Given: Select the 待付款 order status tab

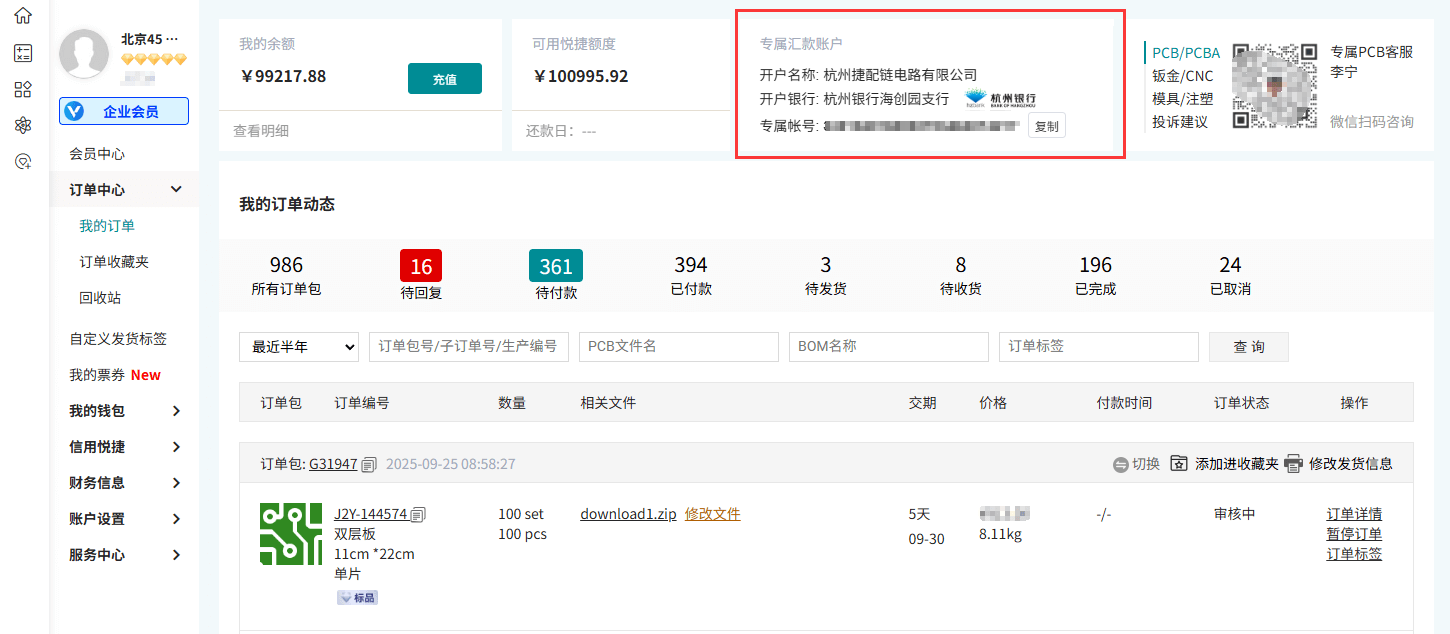Looking at the screenshot, I should [556, 275].
